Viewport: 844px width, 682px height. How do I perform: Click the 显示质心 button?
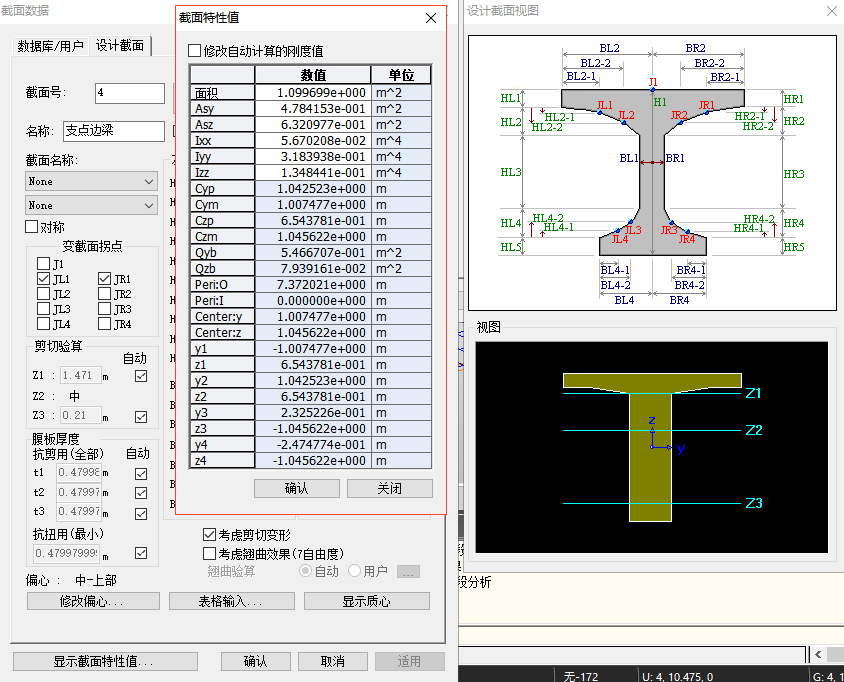(366, 601)
